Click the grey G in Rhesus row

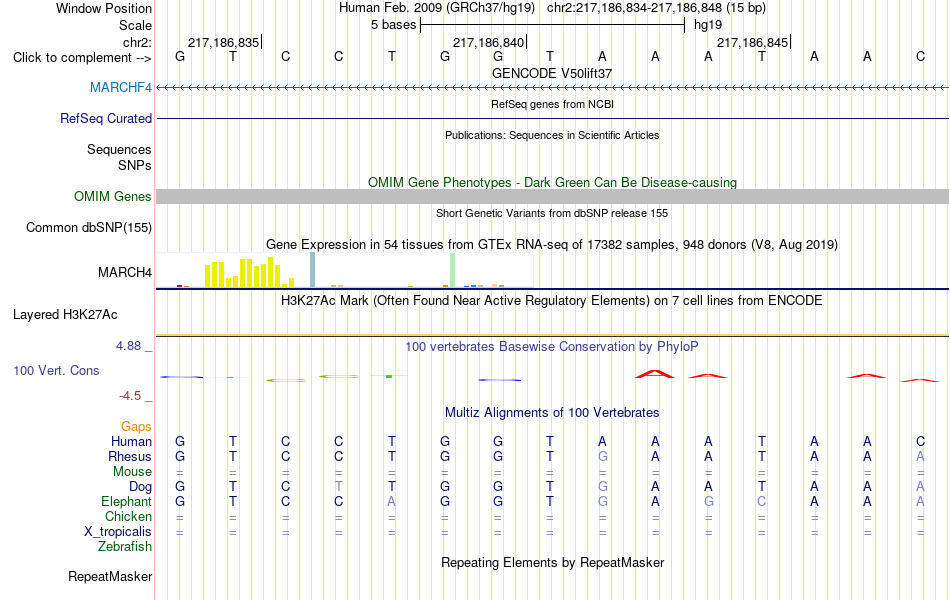(x=602, y=456)
